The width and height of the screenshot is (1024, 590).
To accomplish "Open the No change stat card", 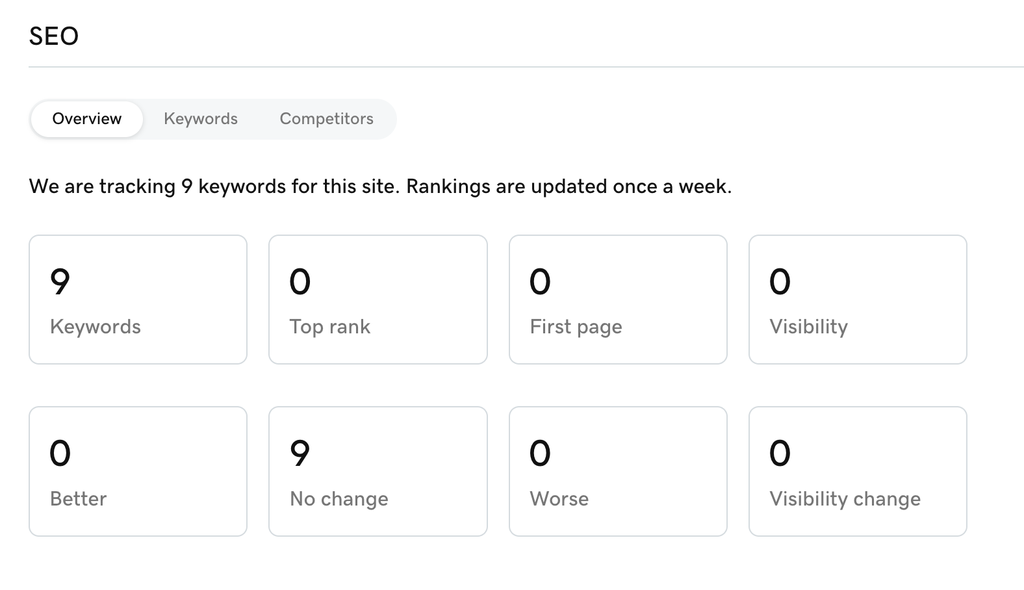I will [378, 471].
